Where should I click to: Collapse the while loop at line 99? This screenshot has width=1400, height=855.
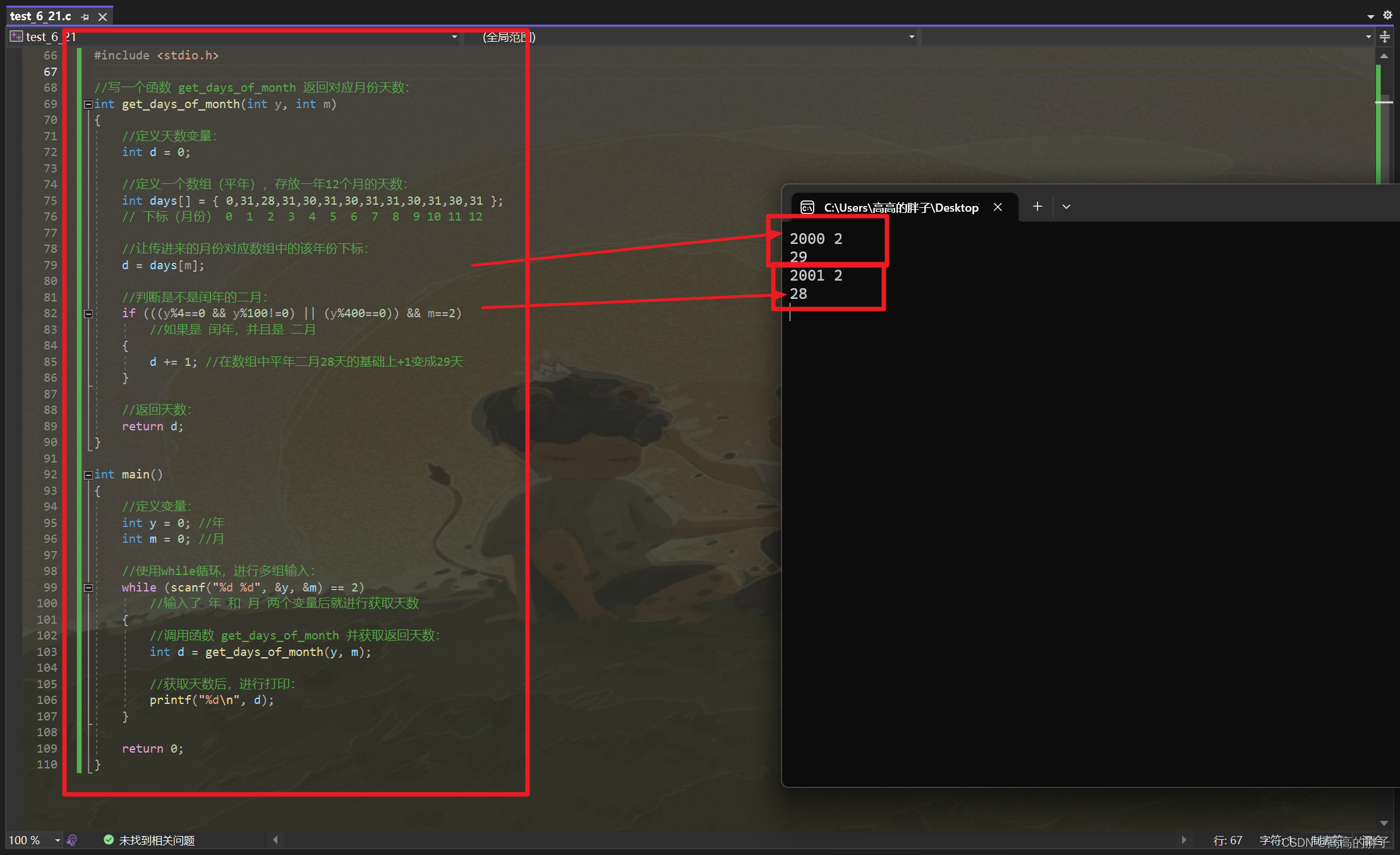[x=88, y=588]
